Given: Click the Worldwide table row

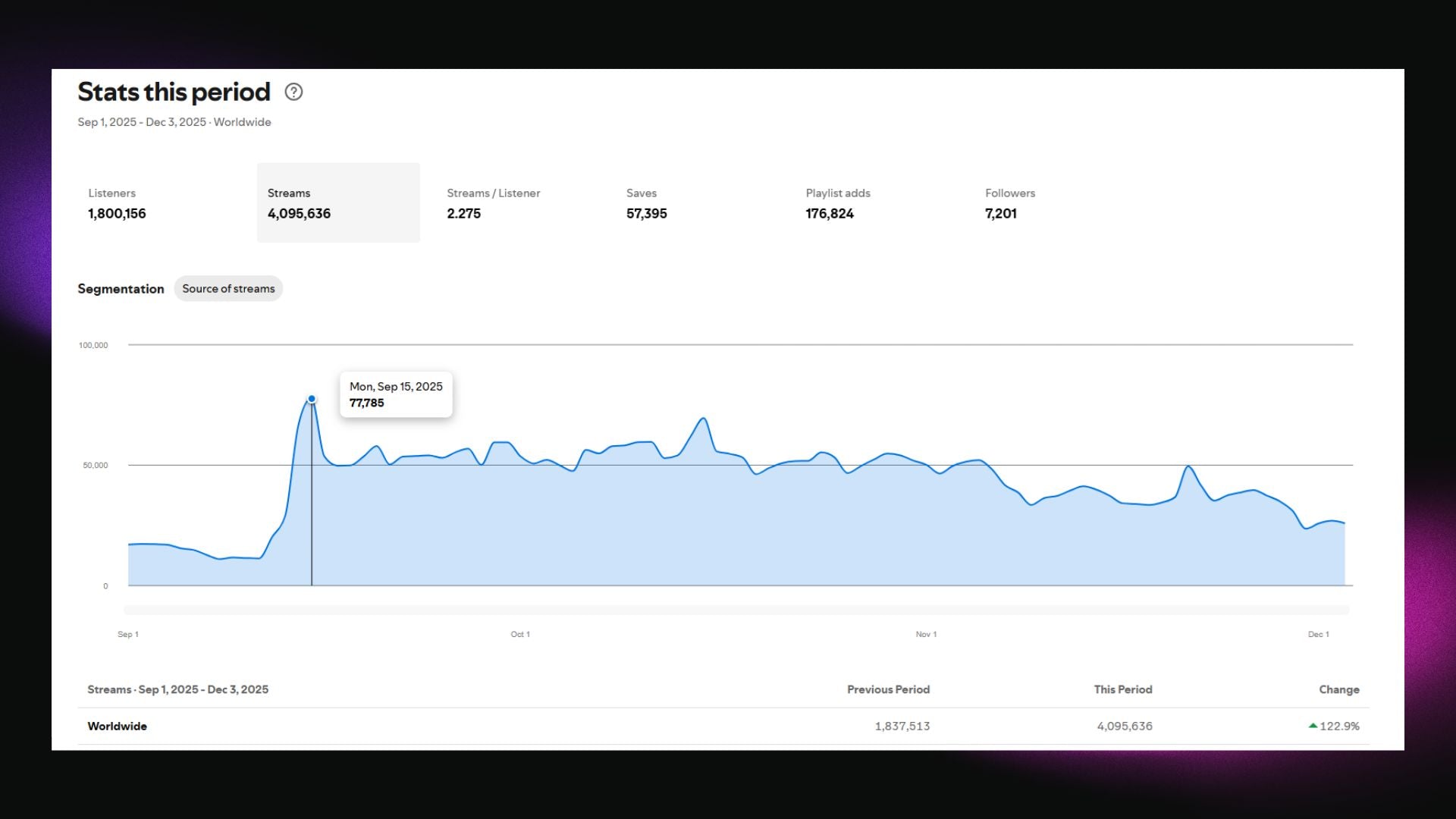Looking at the screenshot, I should [x=118, y=726].
